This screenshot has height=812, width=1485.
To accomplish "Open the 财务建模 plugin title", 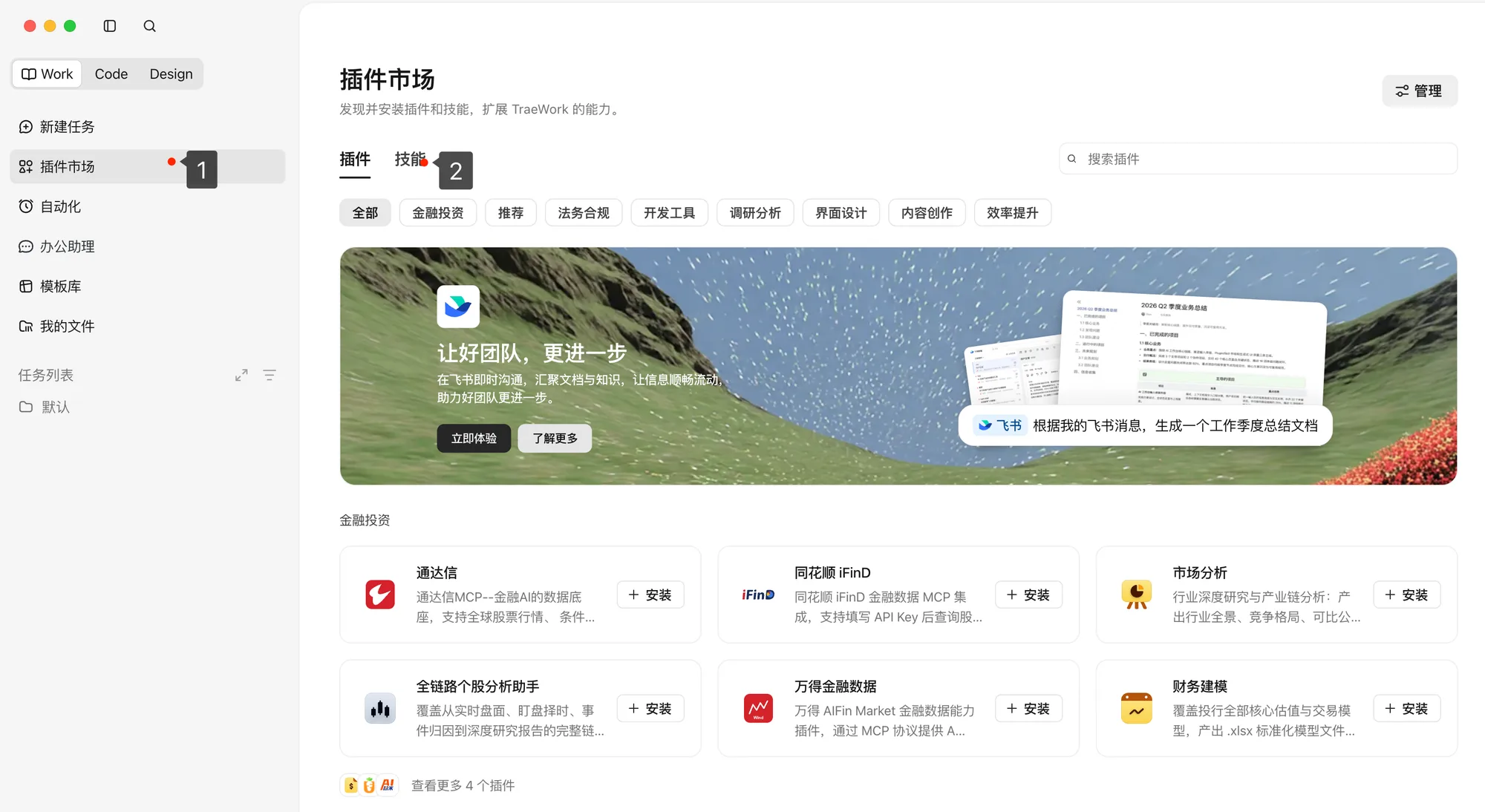I will 1200,687.
